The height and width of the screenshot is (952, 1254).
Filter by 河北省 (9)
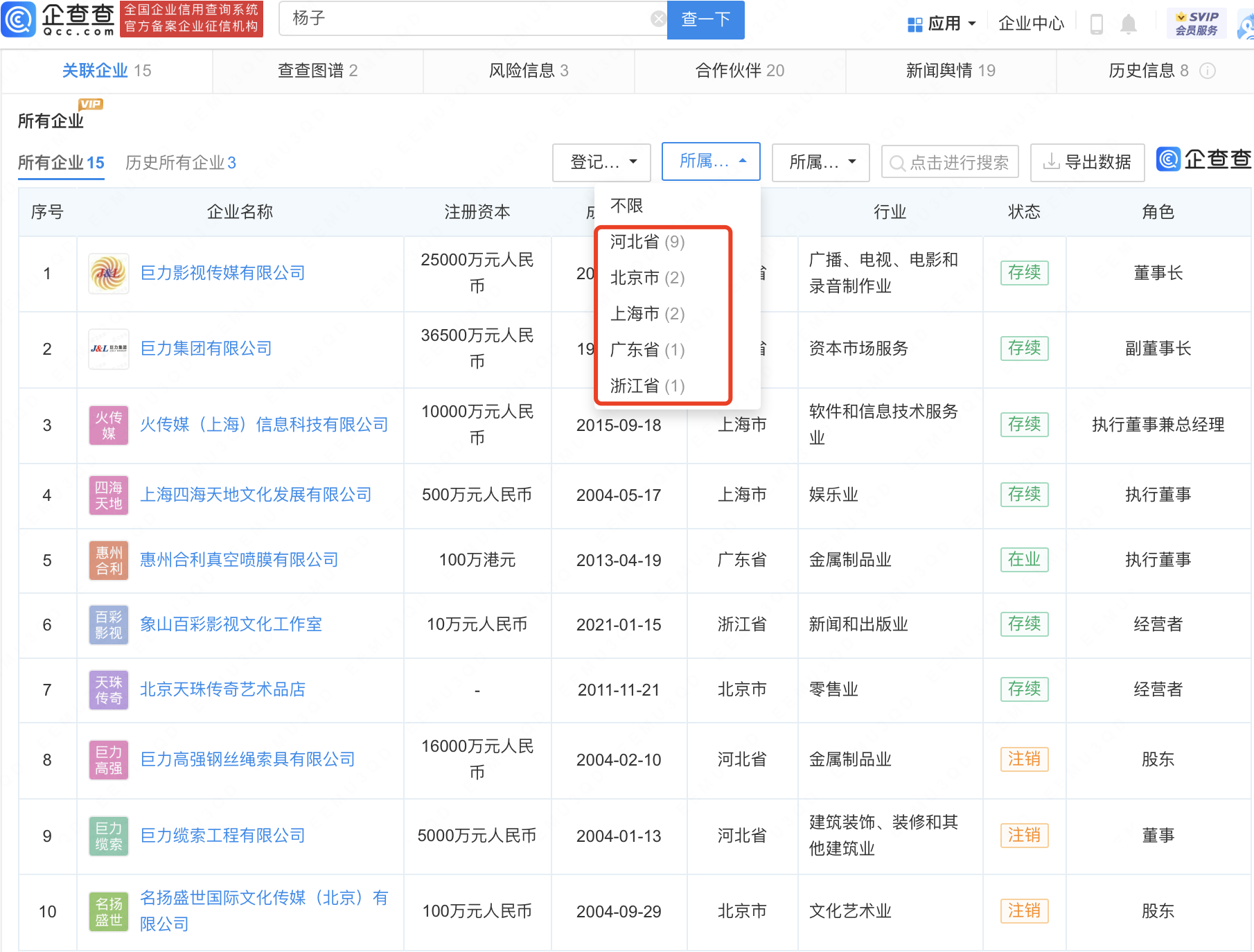647,242
